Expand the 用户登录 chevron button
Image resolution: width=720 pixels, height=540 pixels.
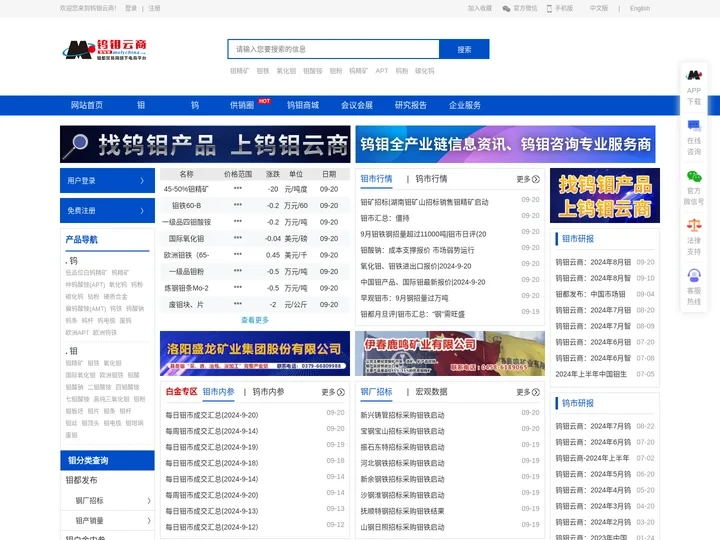click(x=107, y=180)
